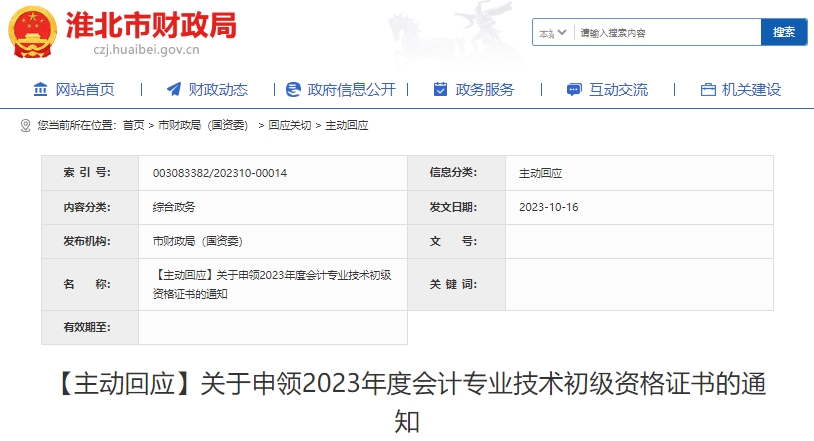Click the location pin icon in breadcrumb
This screenshot has height=441, width=814.
[26, 126]
